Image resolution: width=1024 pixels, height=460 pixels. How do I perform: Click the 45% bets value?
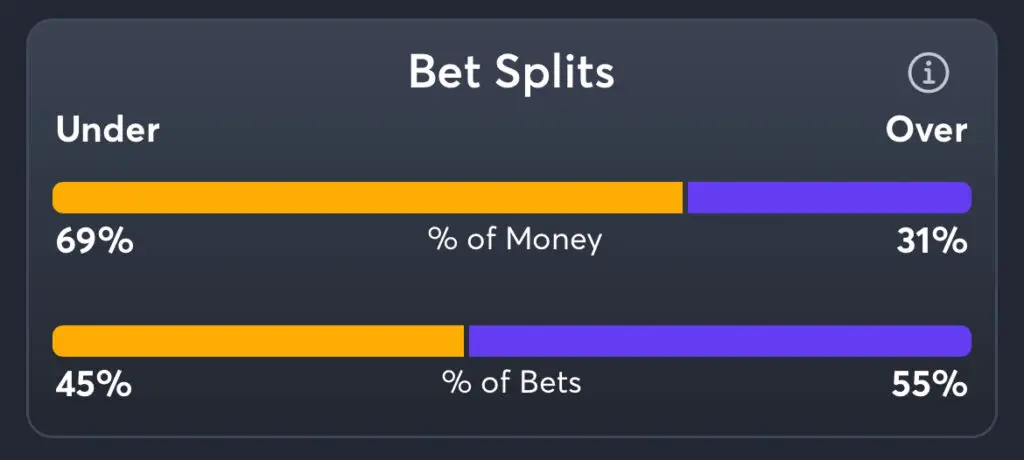(93, 383)
